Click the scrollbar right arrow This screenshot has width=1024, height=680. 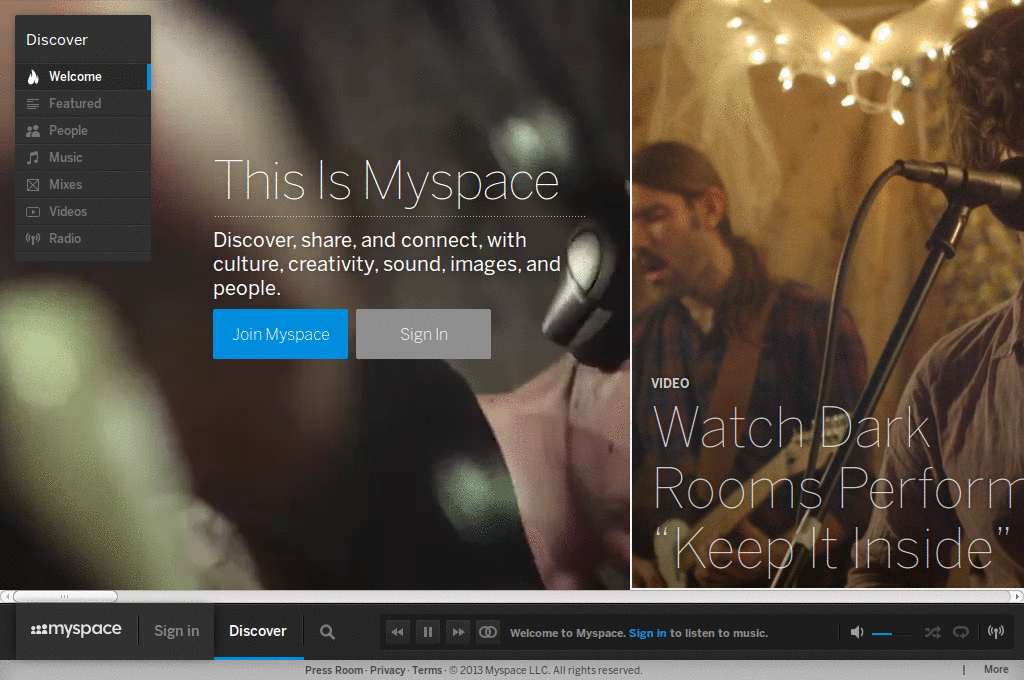click(x=1017, y=596)
